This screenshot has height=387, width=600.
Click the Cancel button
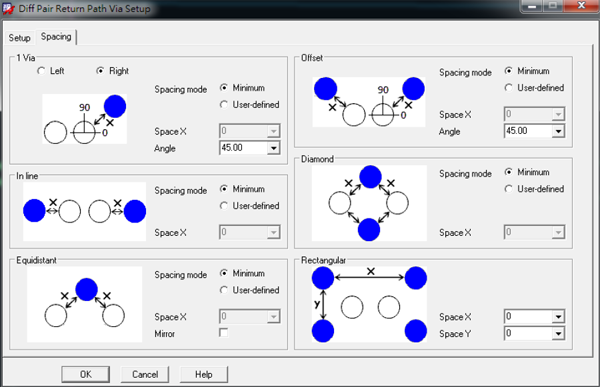tap(145, 374)
